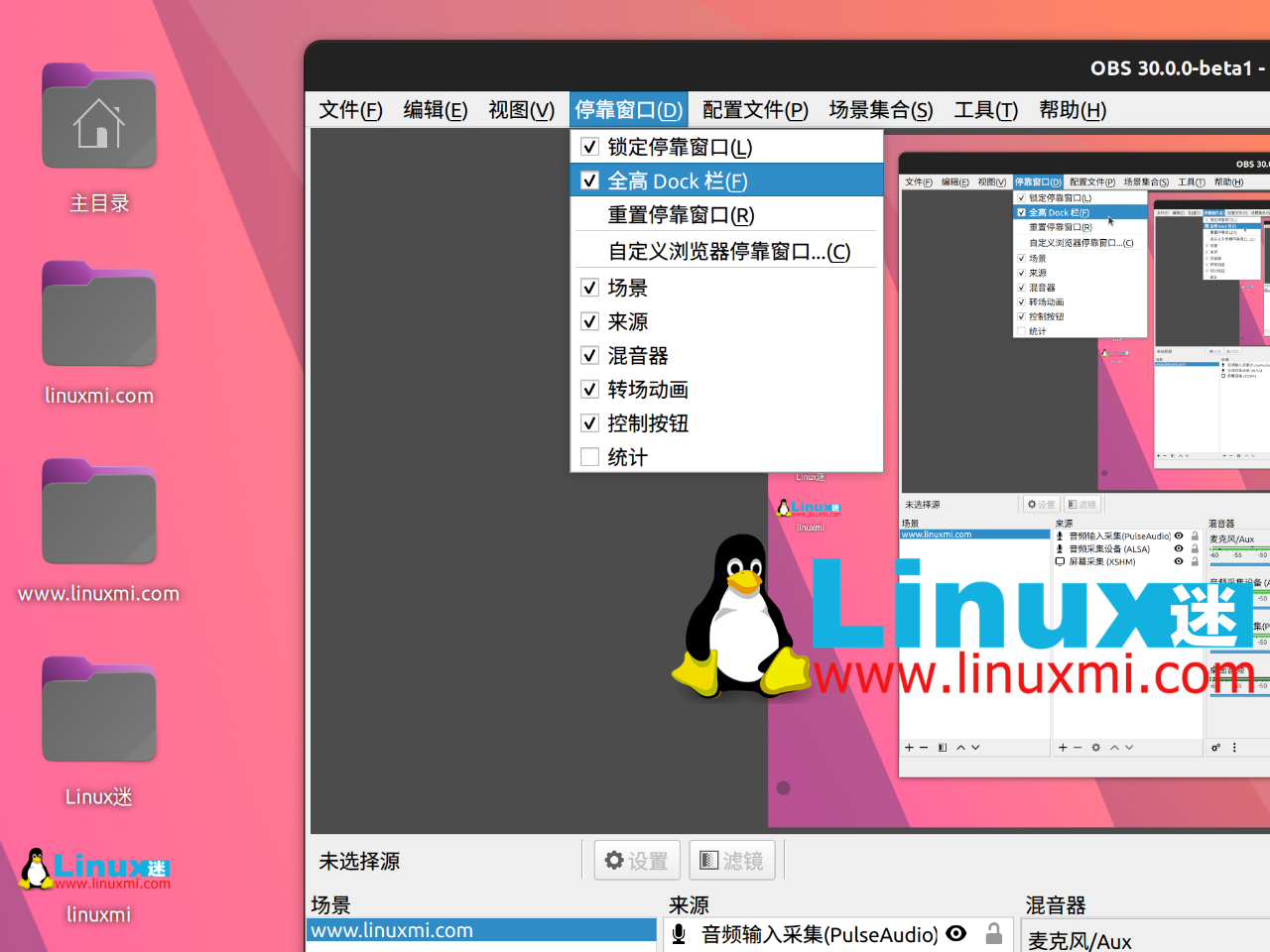Uncheck the 场景 dock entry
The width and height of the screenshot is (1270, 952).
589,288
